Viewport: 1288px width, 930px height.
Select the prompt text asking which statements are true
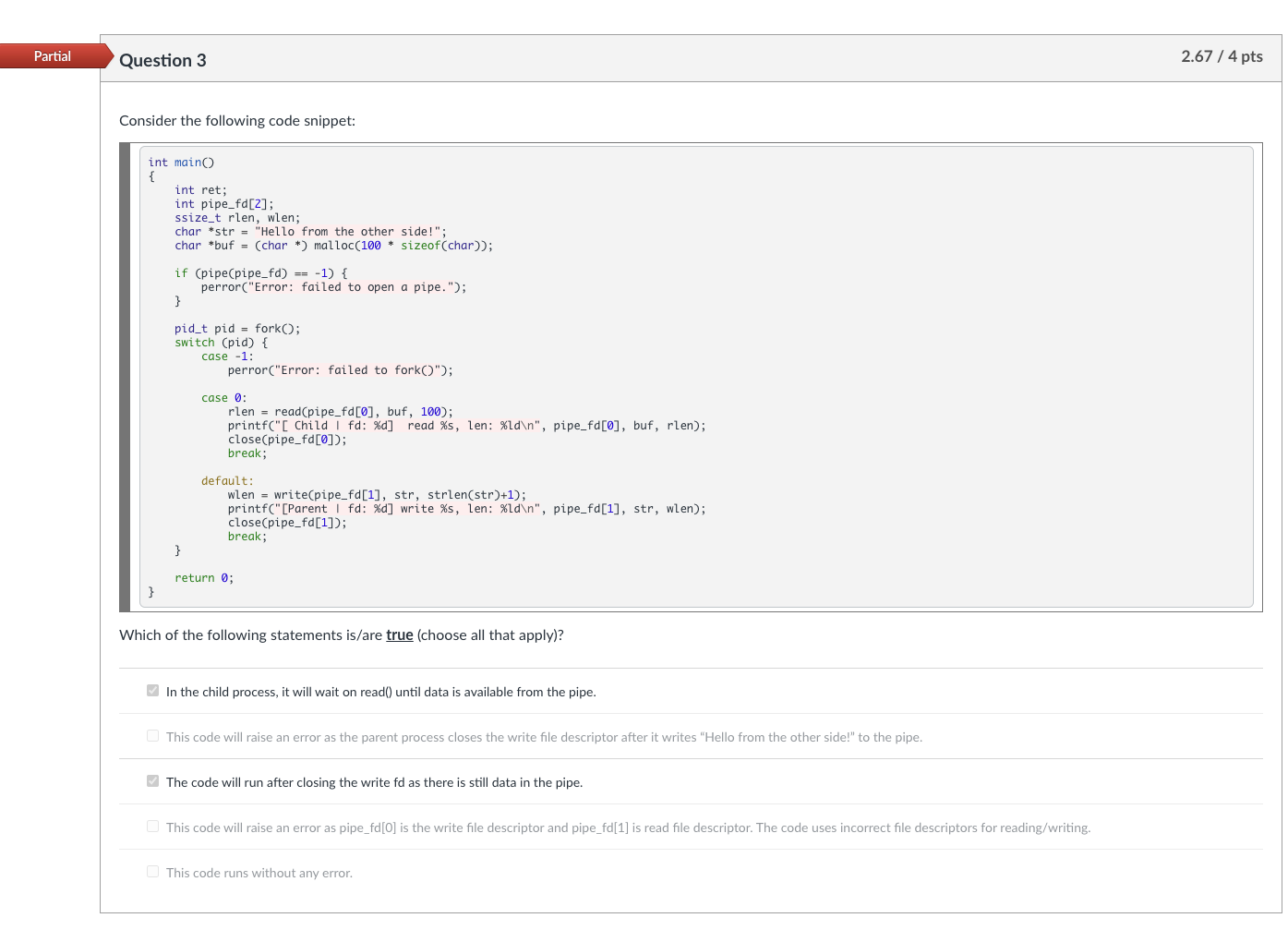(341, 634)
